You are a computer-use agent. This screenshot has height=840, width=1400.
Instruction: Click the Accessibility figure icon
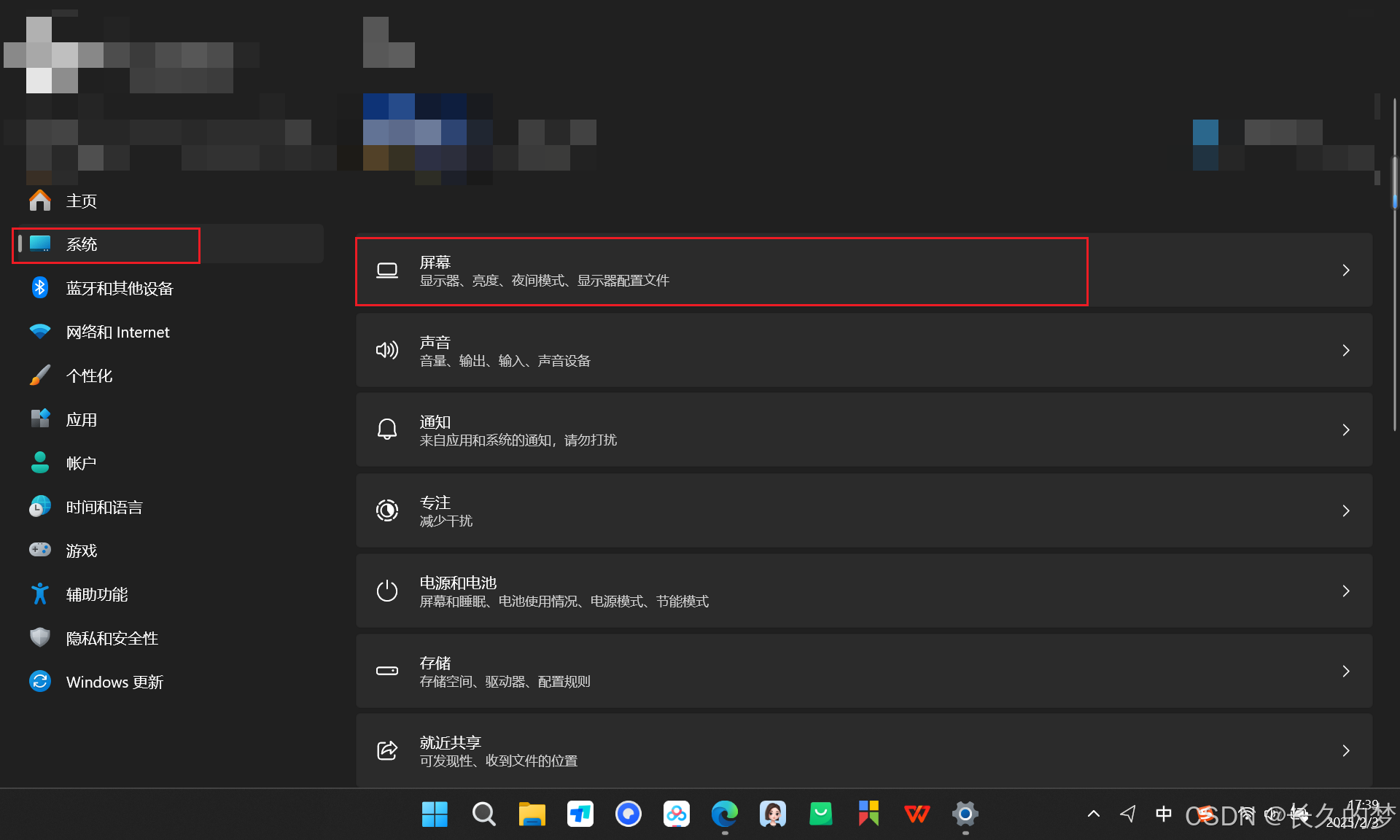(x=40, y=594)
